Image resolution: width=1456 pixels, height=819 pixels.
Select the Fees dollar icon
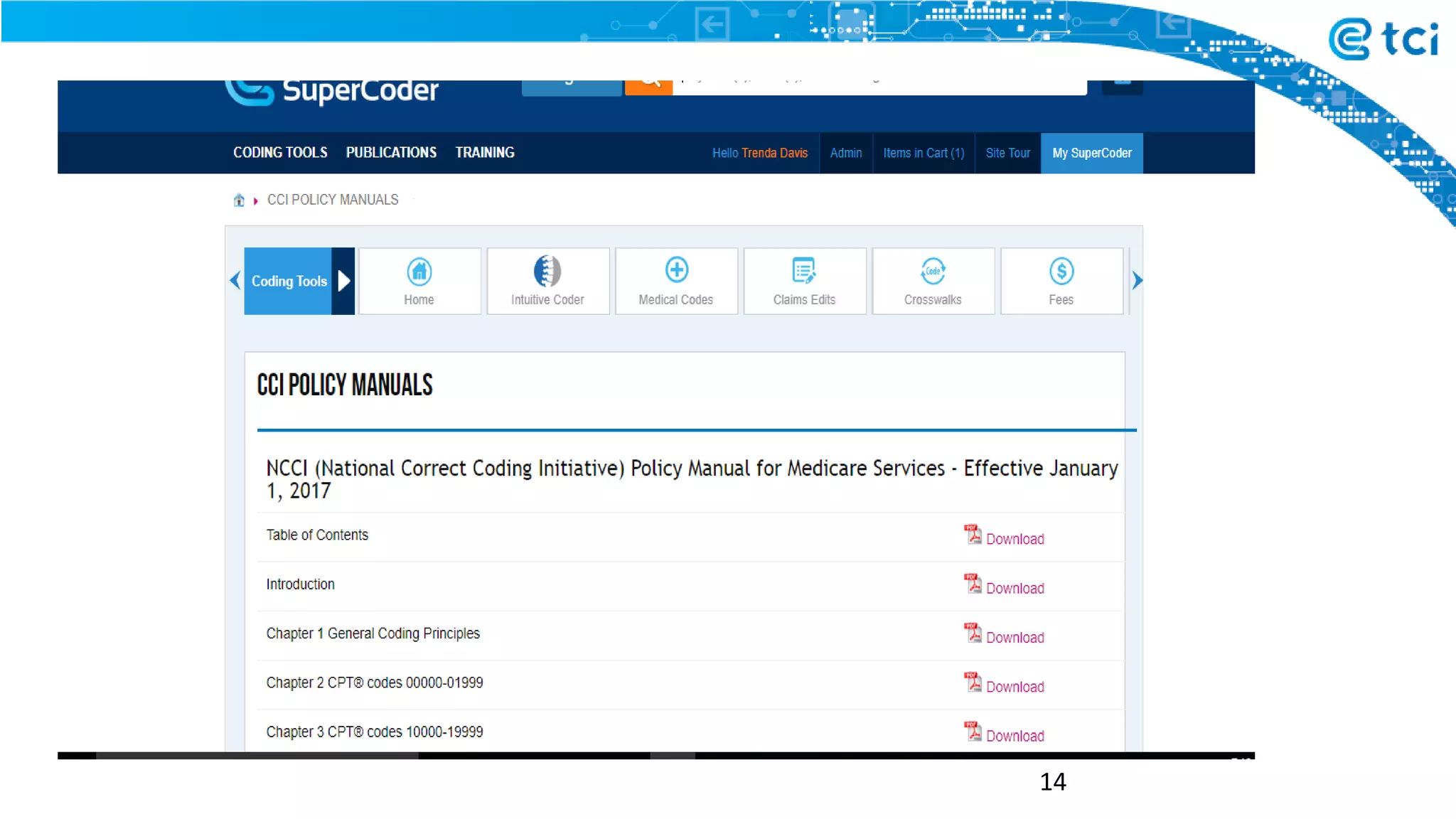tap(1061, 271)
